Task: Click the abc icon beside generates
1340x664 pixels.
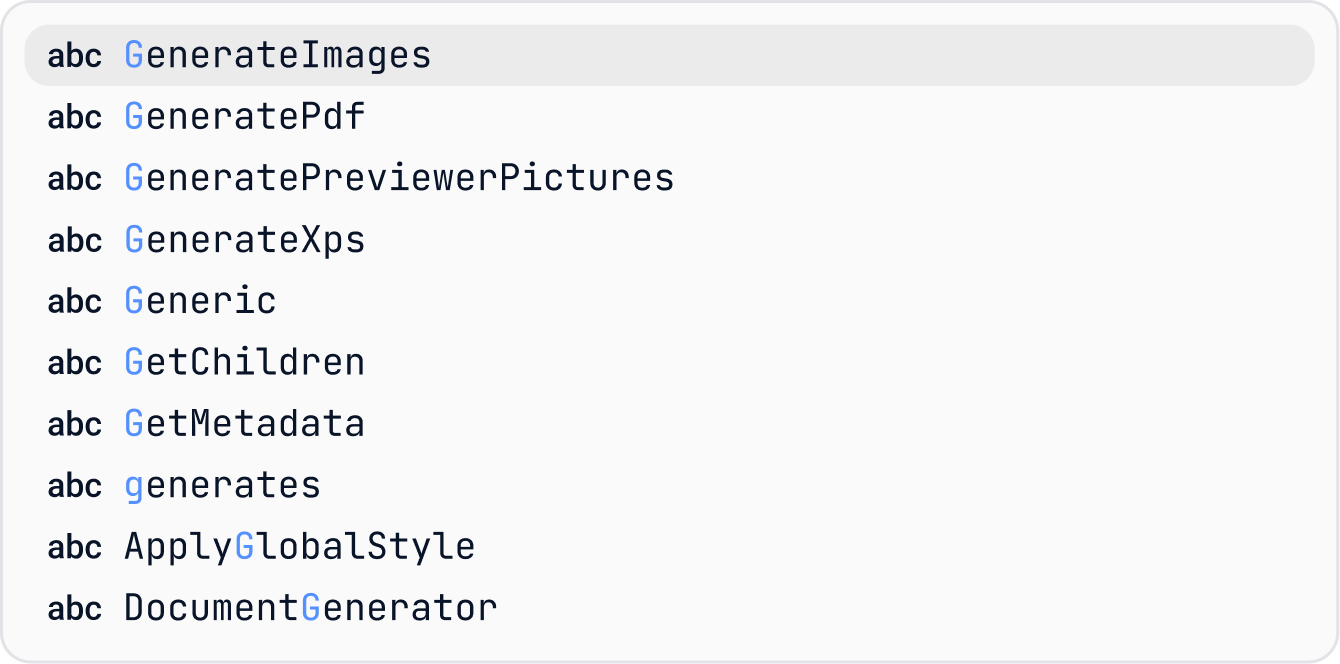Action: point(75,486)
